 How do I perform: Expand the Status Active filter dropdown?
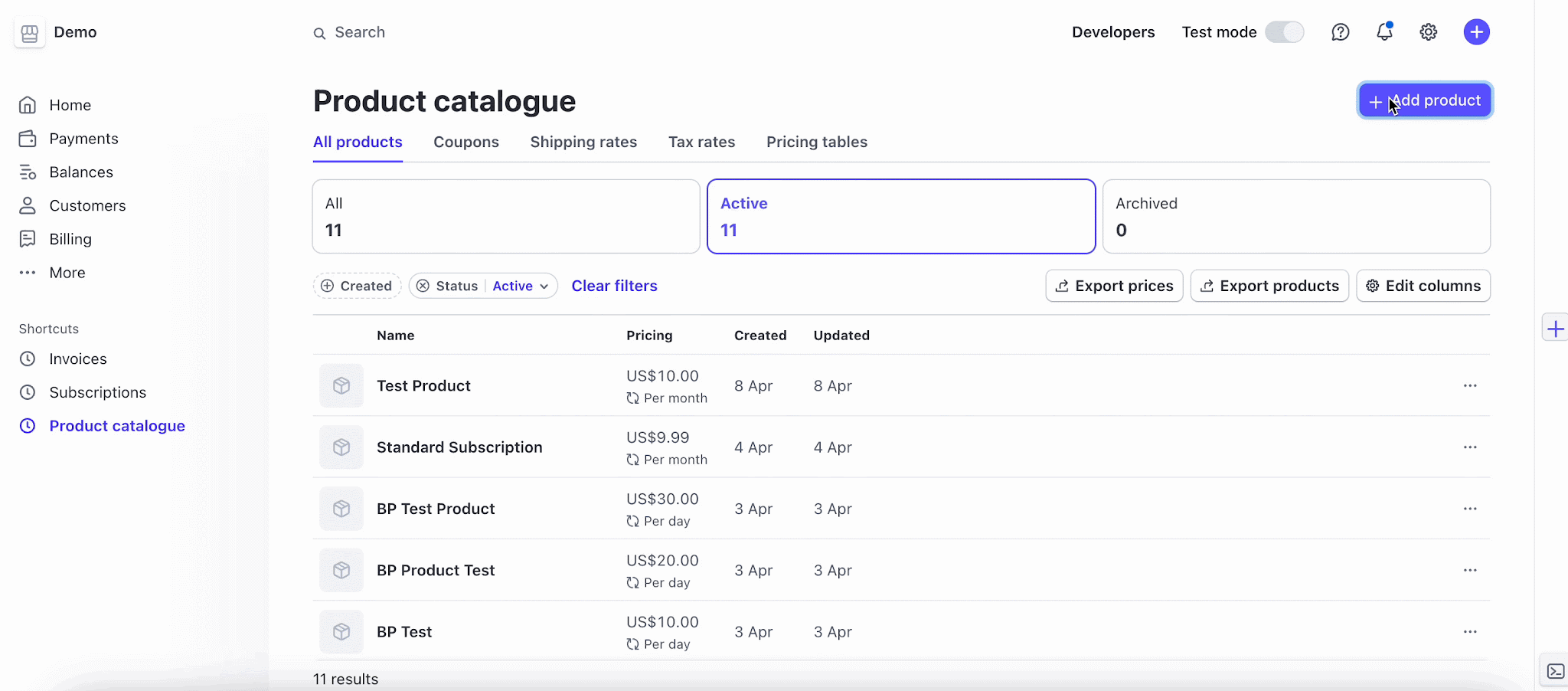[521, 286]
